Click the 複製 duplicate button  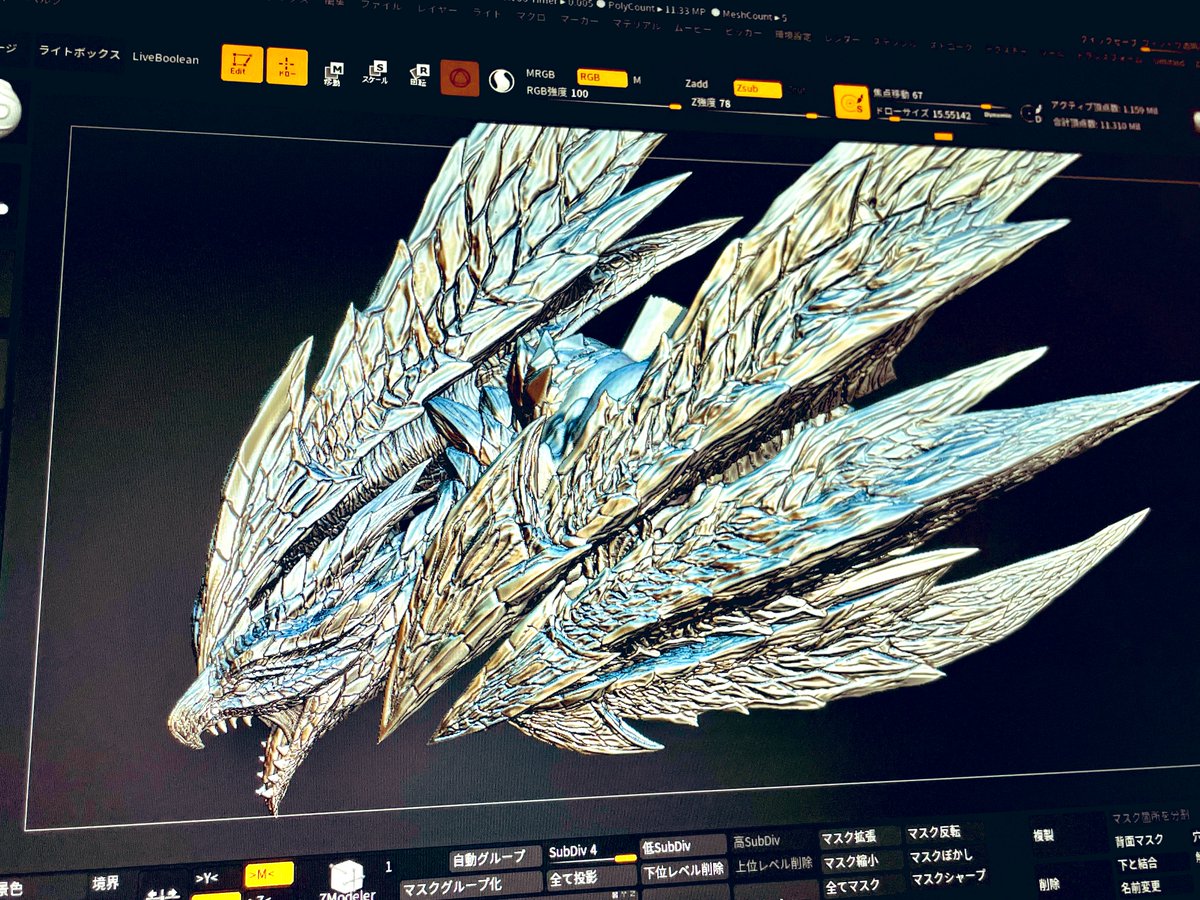click(1044, 834)
